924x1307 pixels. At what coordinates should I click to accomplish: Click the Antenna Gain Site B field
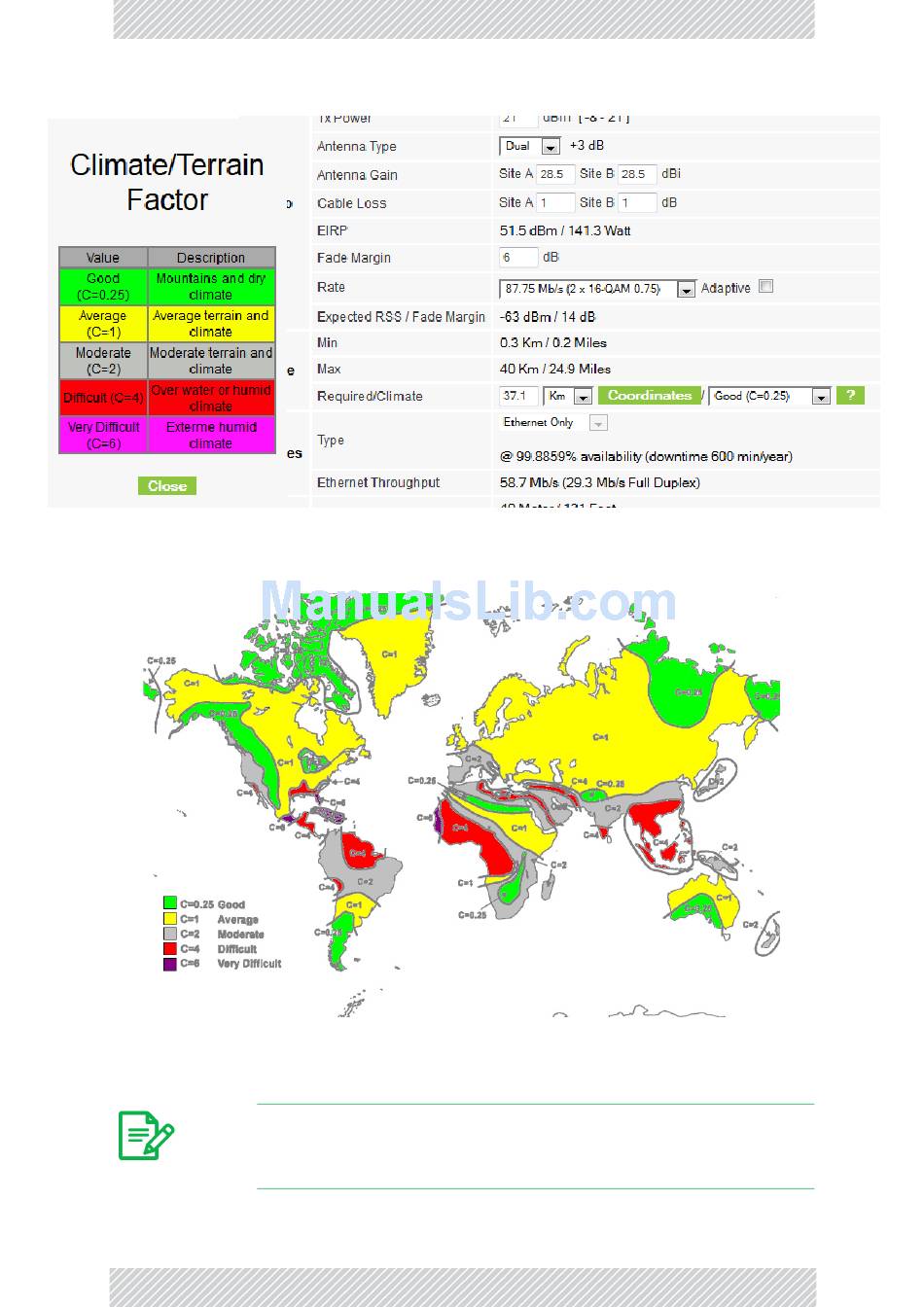(637, 175)
